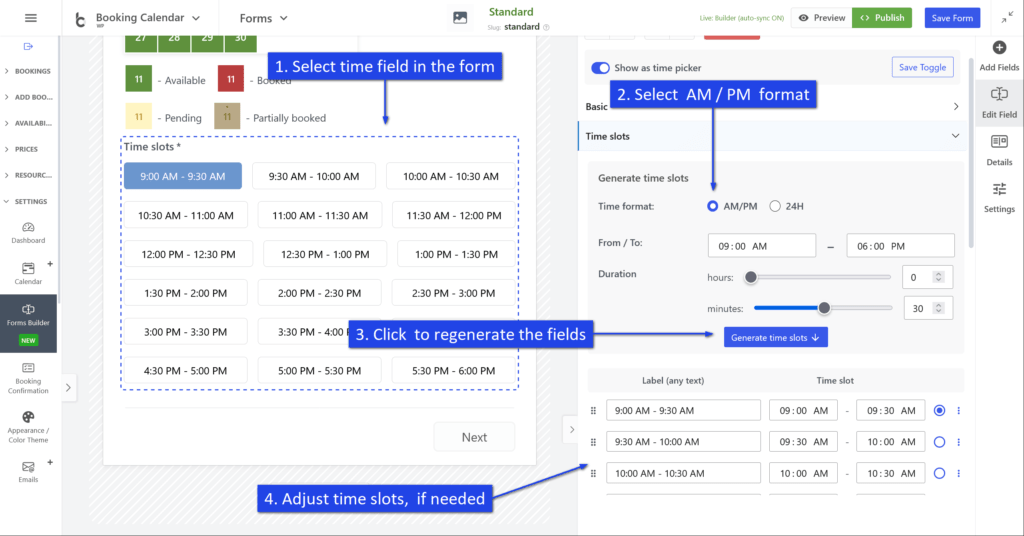
Task: Choose the 5:30 PM - 6:00 PM slot
Action: tap(453, 371)
